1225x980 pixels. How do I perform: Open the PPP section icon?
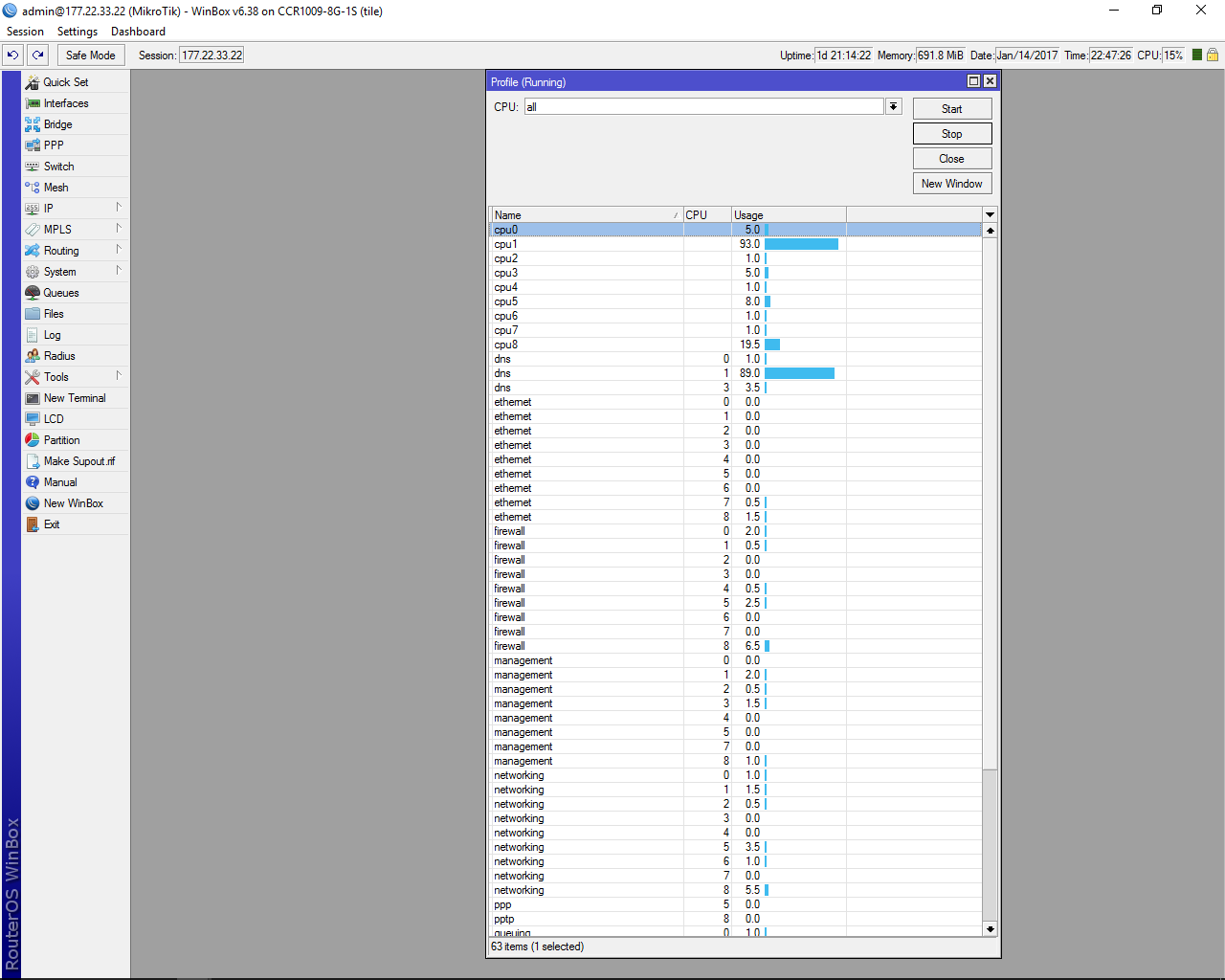coord(33,145)
